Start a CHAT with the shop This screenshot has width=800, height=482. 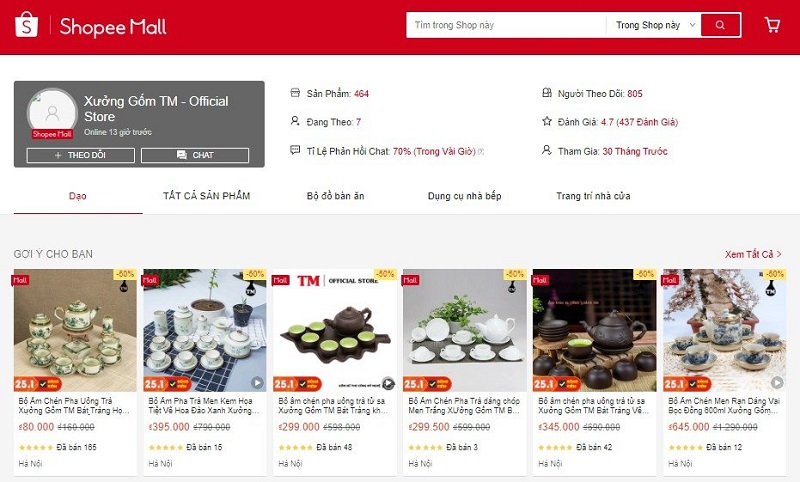[x=195, y=155]
